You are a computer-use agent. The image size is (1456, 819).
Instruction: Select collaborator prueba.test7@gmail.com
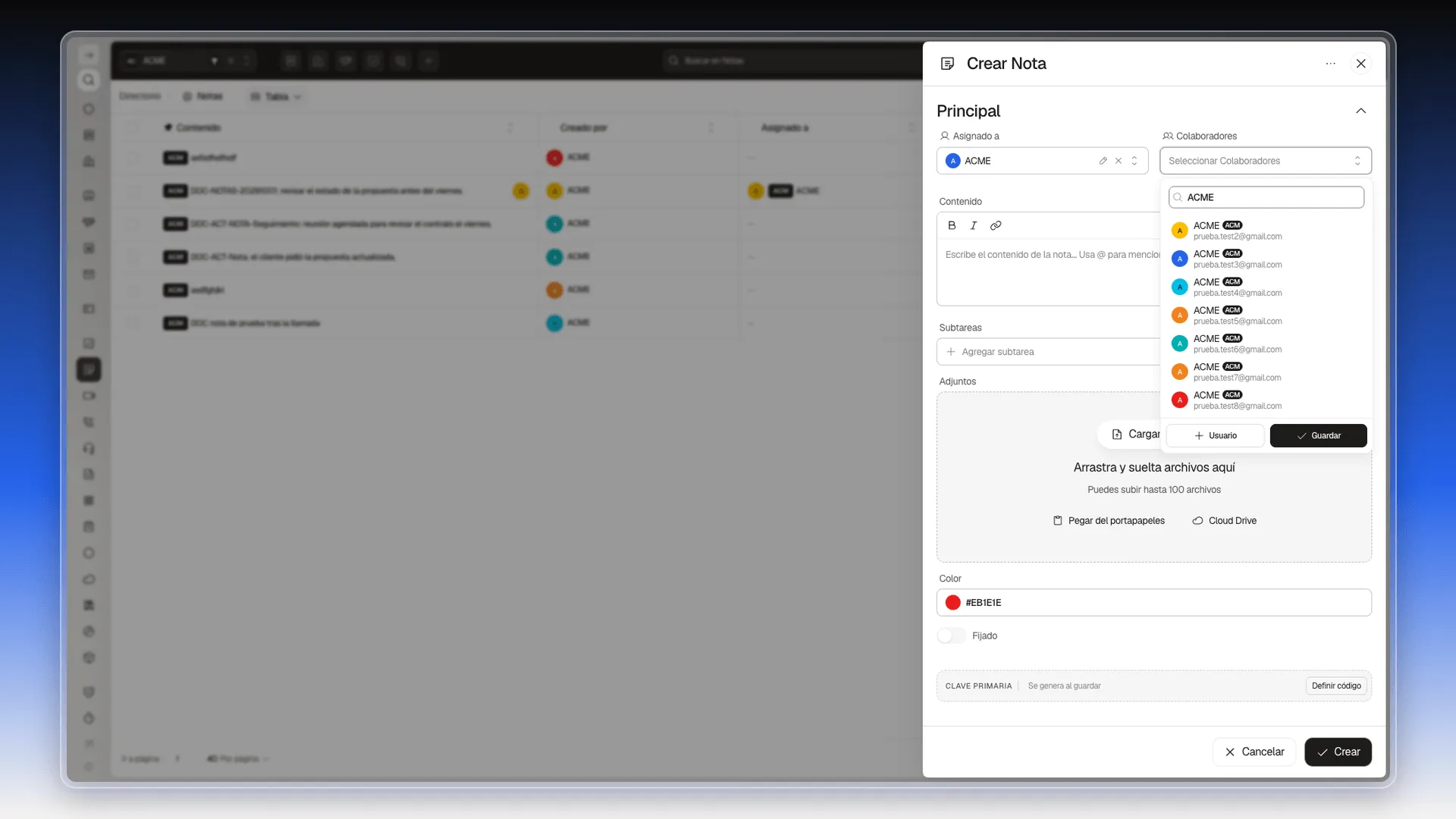[x=1266, y=372]
